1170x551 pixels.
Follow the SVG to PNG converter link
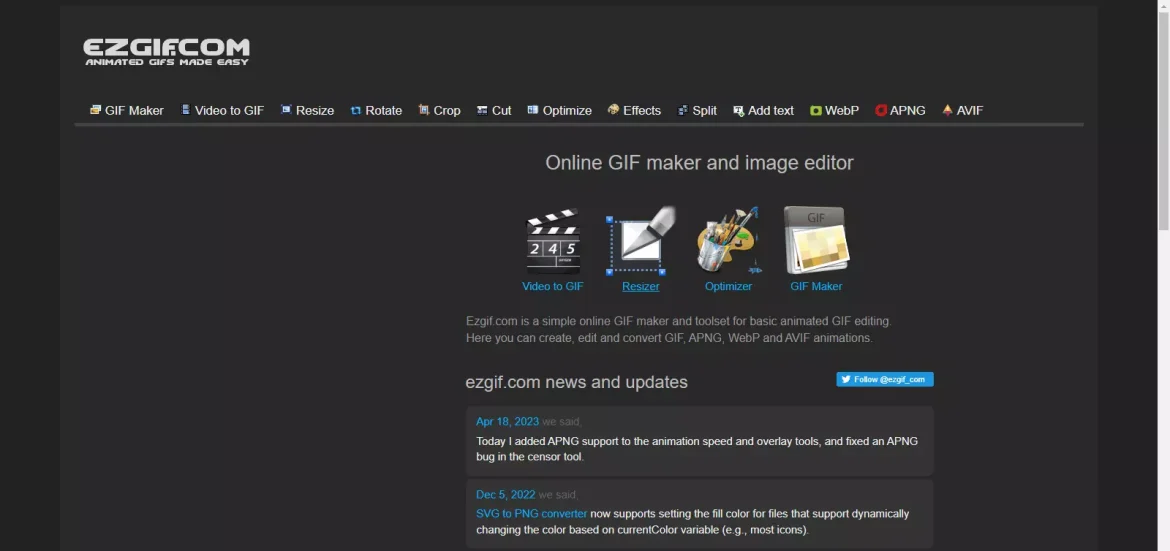coord(531,514)
